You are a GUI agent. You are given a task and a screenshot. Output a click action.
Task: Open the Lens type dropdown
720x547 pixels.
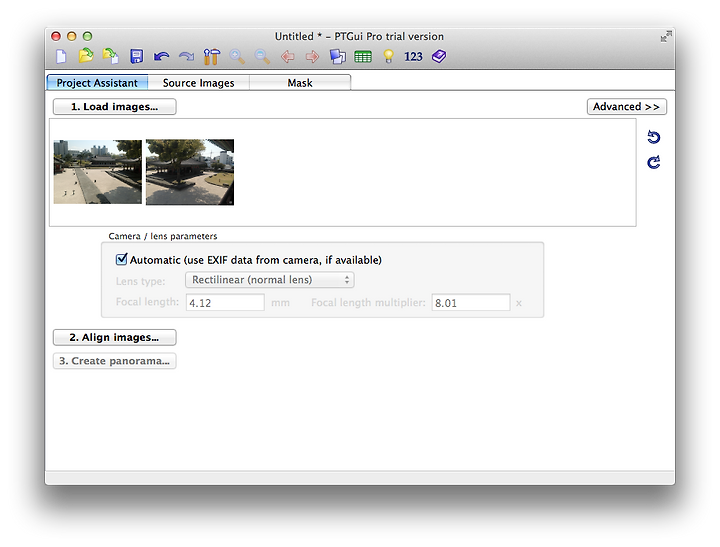pos(270,280)
